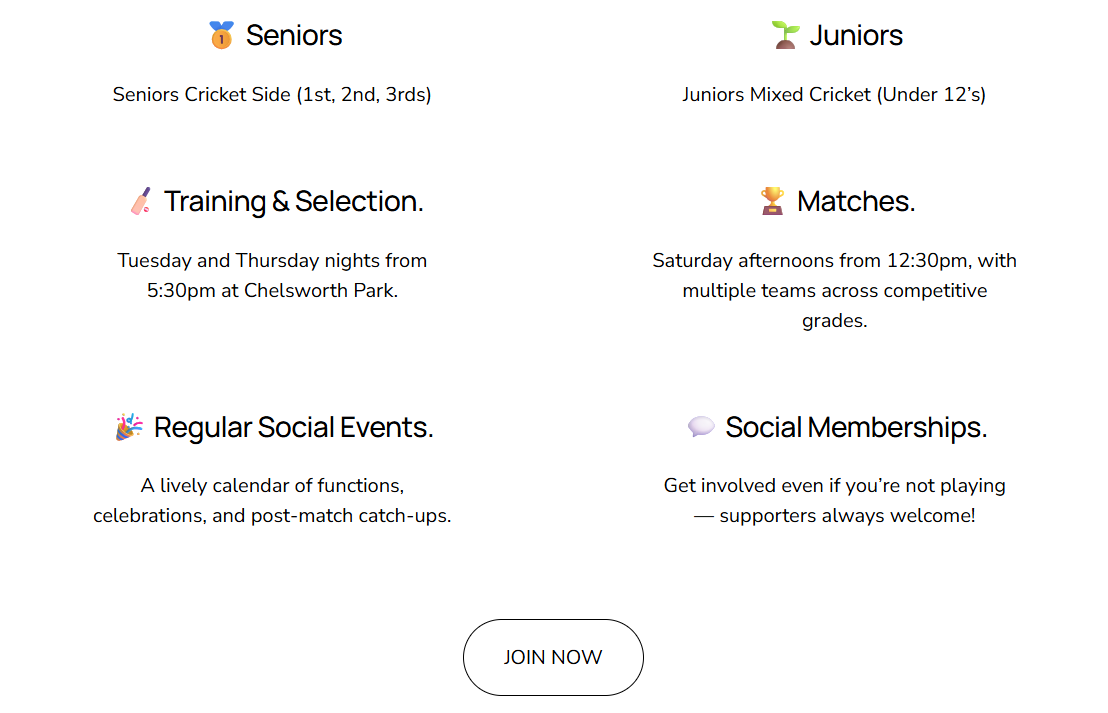Click the party popper icon

click(129, 428)
